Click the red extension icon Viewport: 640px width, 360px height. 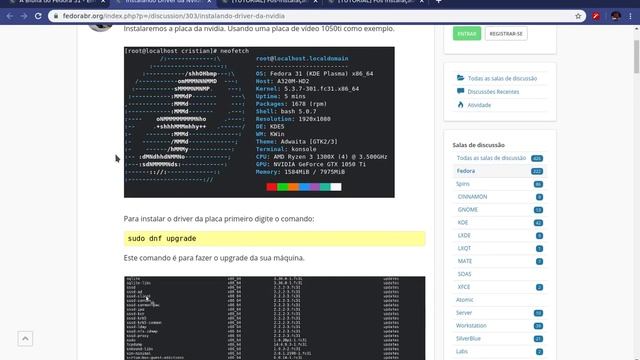coord(596,16)
